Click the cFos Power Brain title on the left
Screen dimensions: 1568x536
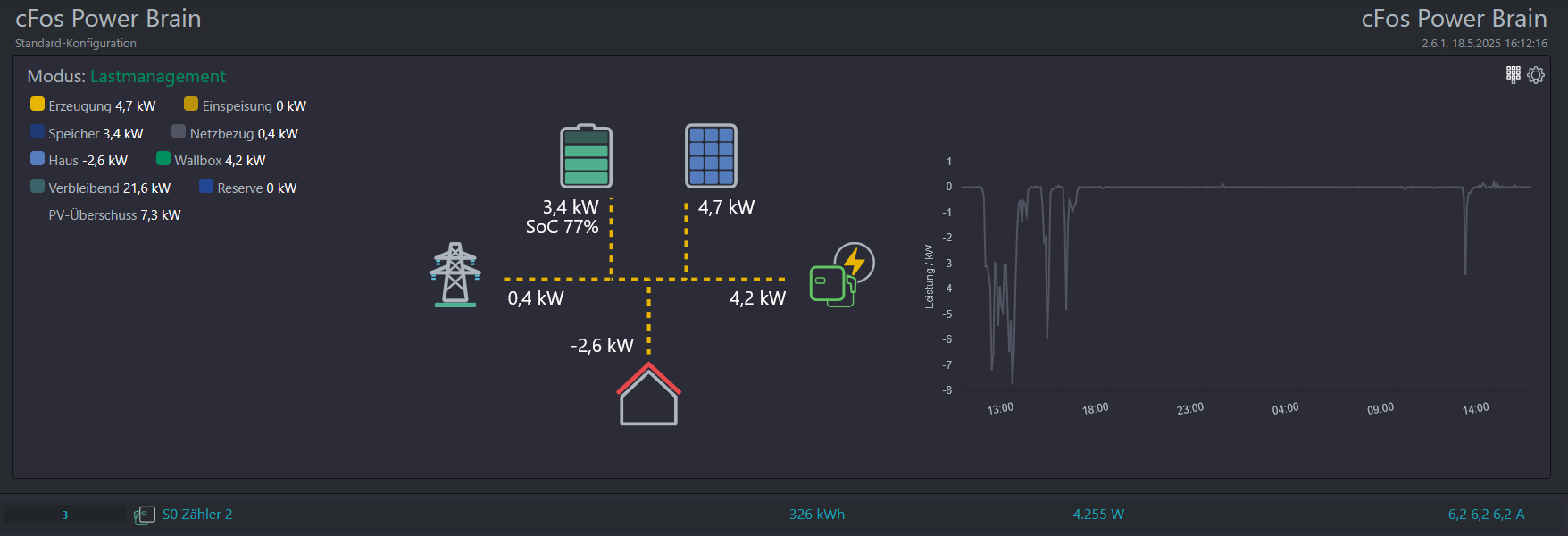click(108, 19)
